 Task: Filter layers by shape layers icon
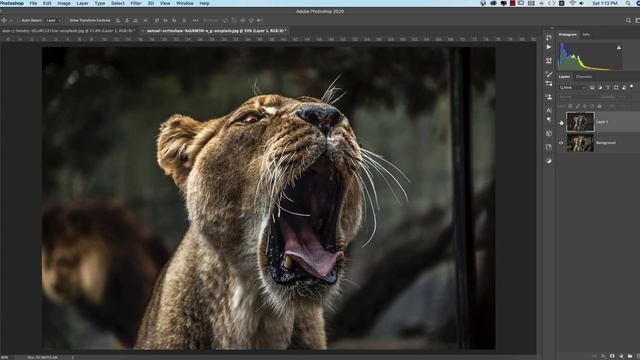616,87
